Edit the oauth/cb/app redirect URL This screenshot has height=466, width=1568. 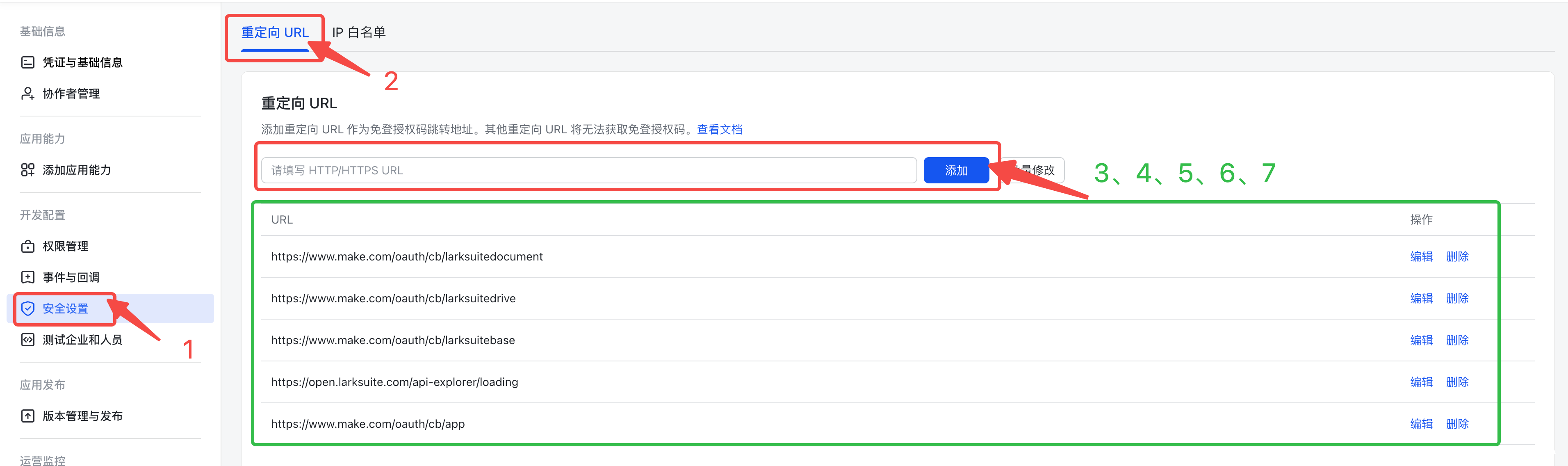coord(1421,423)
